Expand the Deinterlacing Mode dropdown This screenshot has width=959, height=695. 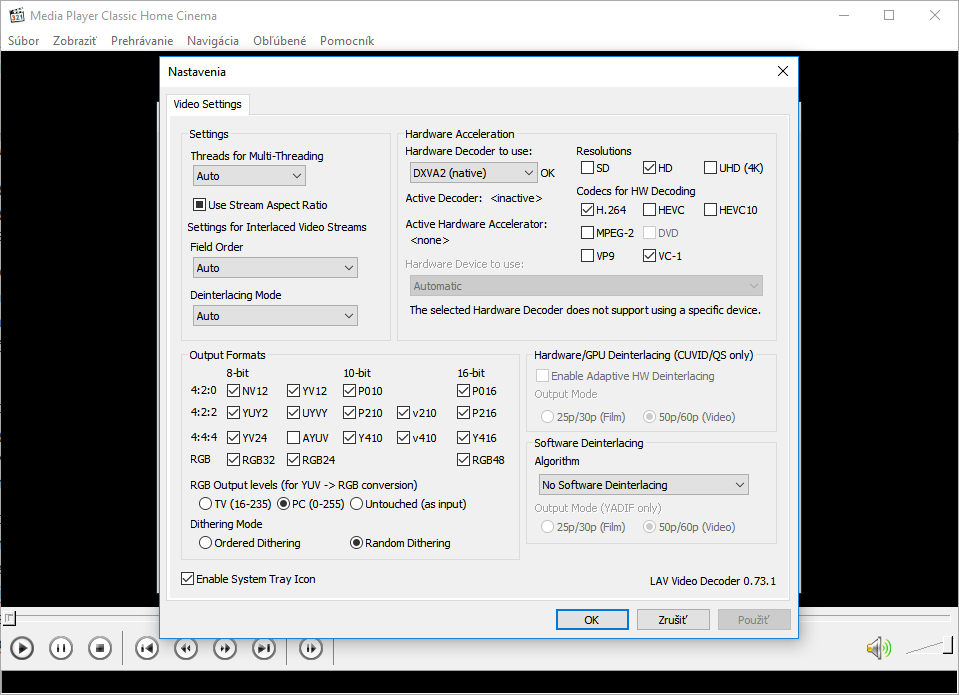coord(275,316)
